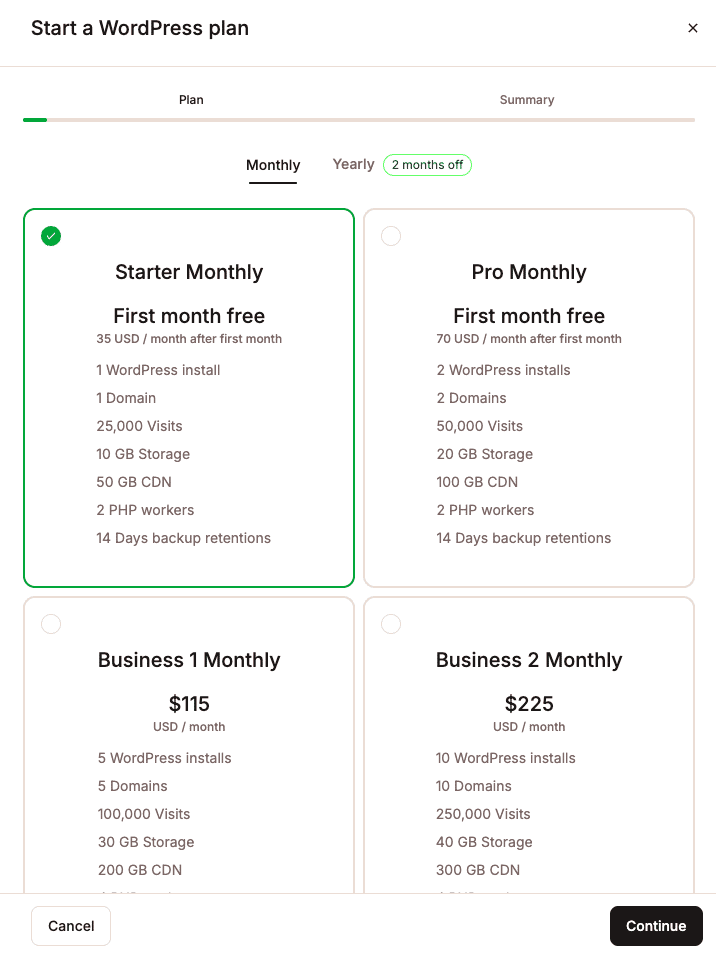The height and width of the screenshot is (956, 716).
Task: Click the Business 1 Monthly plan title
Action: (189, 660)
